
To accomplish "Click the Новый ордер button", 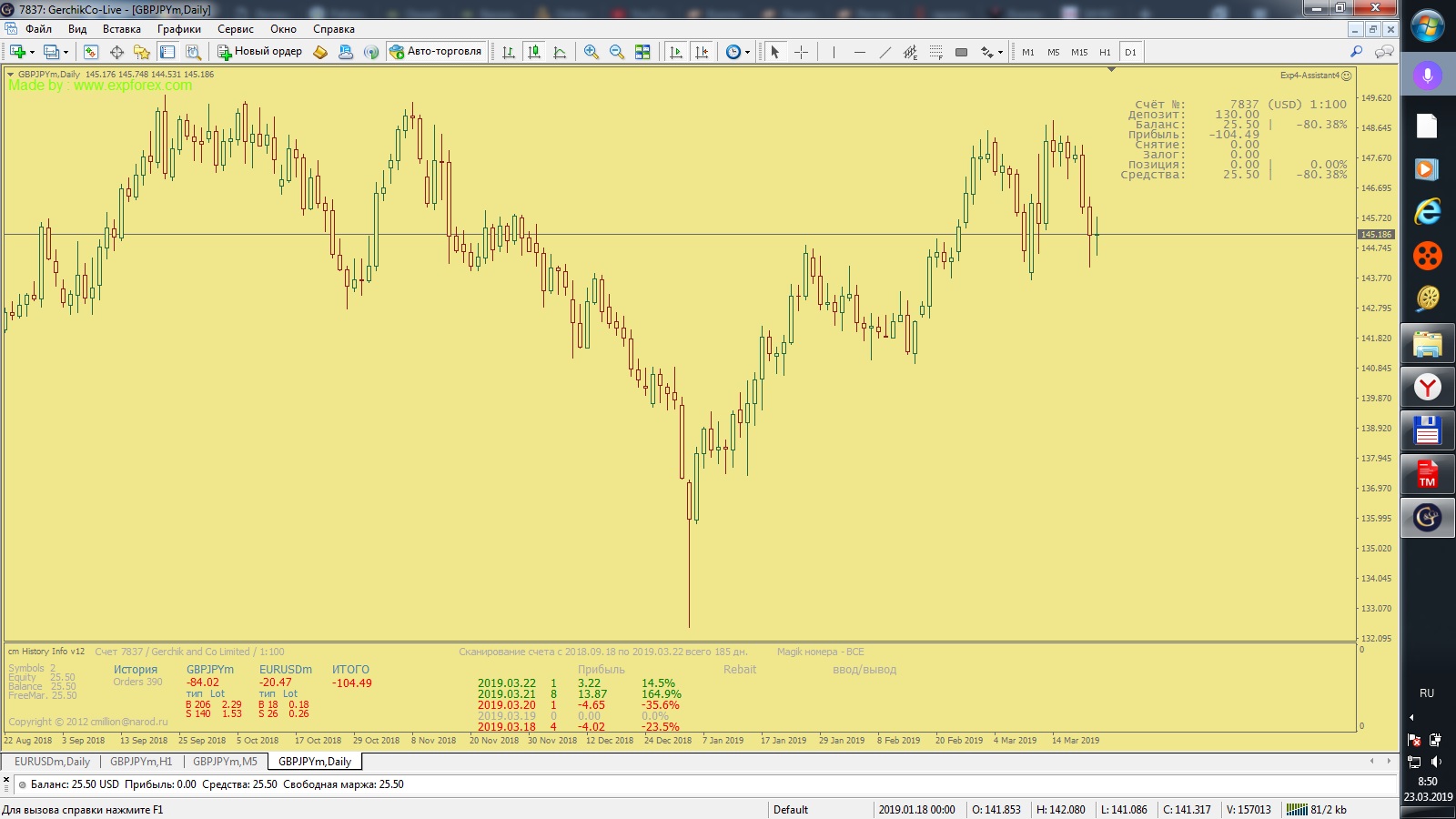I will 259,52.
